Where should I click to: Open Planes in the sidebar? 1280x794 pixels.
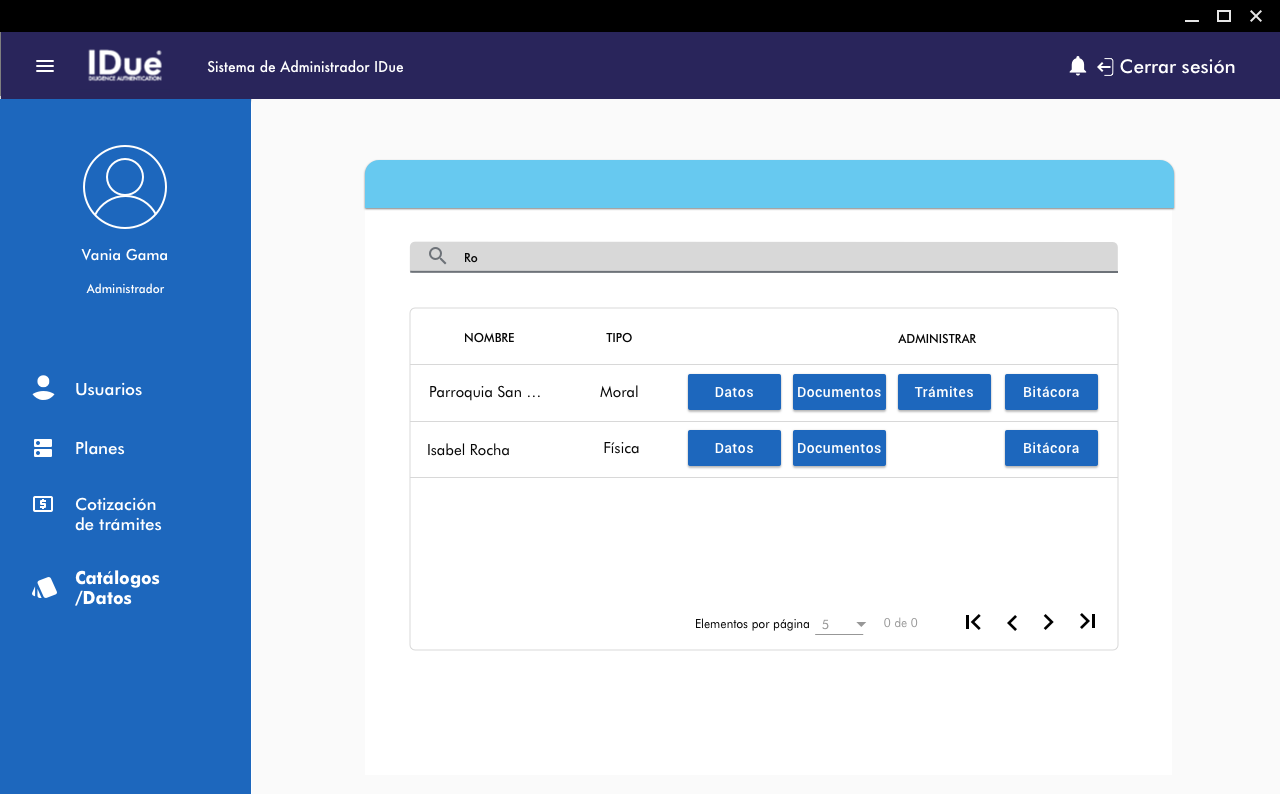click(x=99, y=448)
